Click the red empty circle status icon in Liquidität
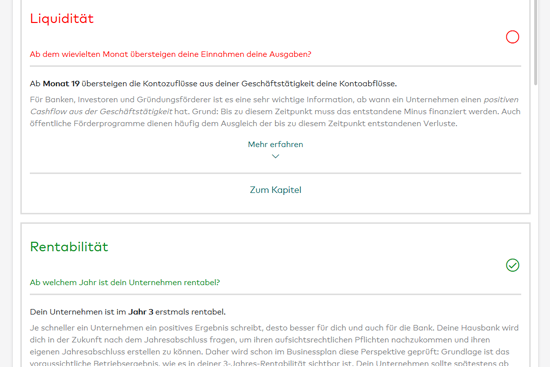The image size is (550, 367). point(512,37)
